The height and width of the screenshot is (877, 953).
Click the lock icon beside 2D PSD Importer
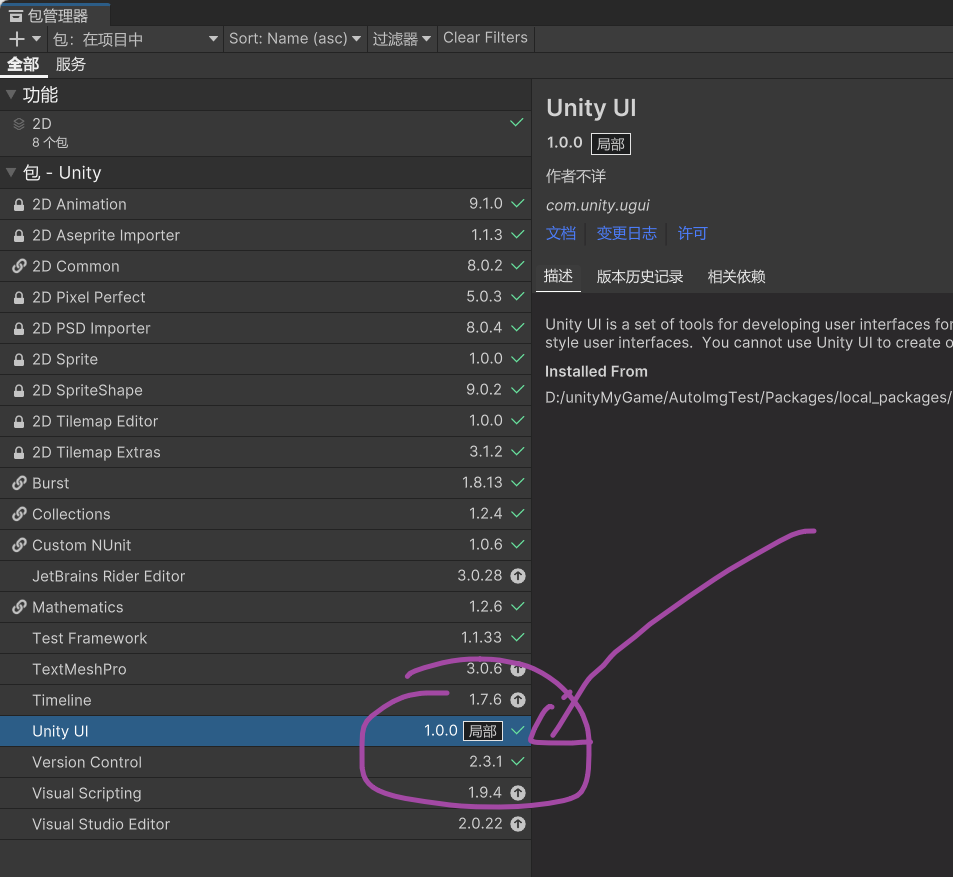19,329
